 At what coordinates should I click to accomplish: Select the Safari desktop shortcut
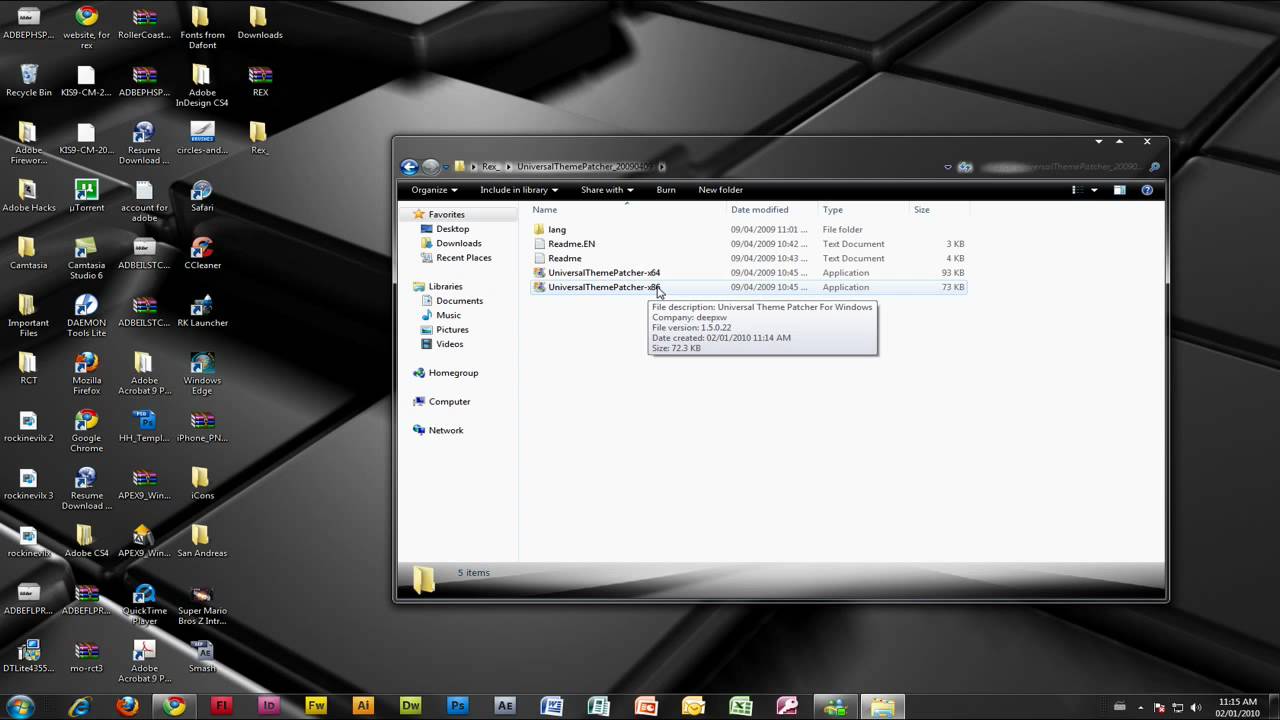202,196
